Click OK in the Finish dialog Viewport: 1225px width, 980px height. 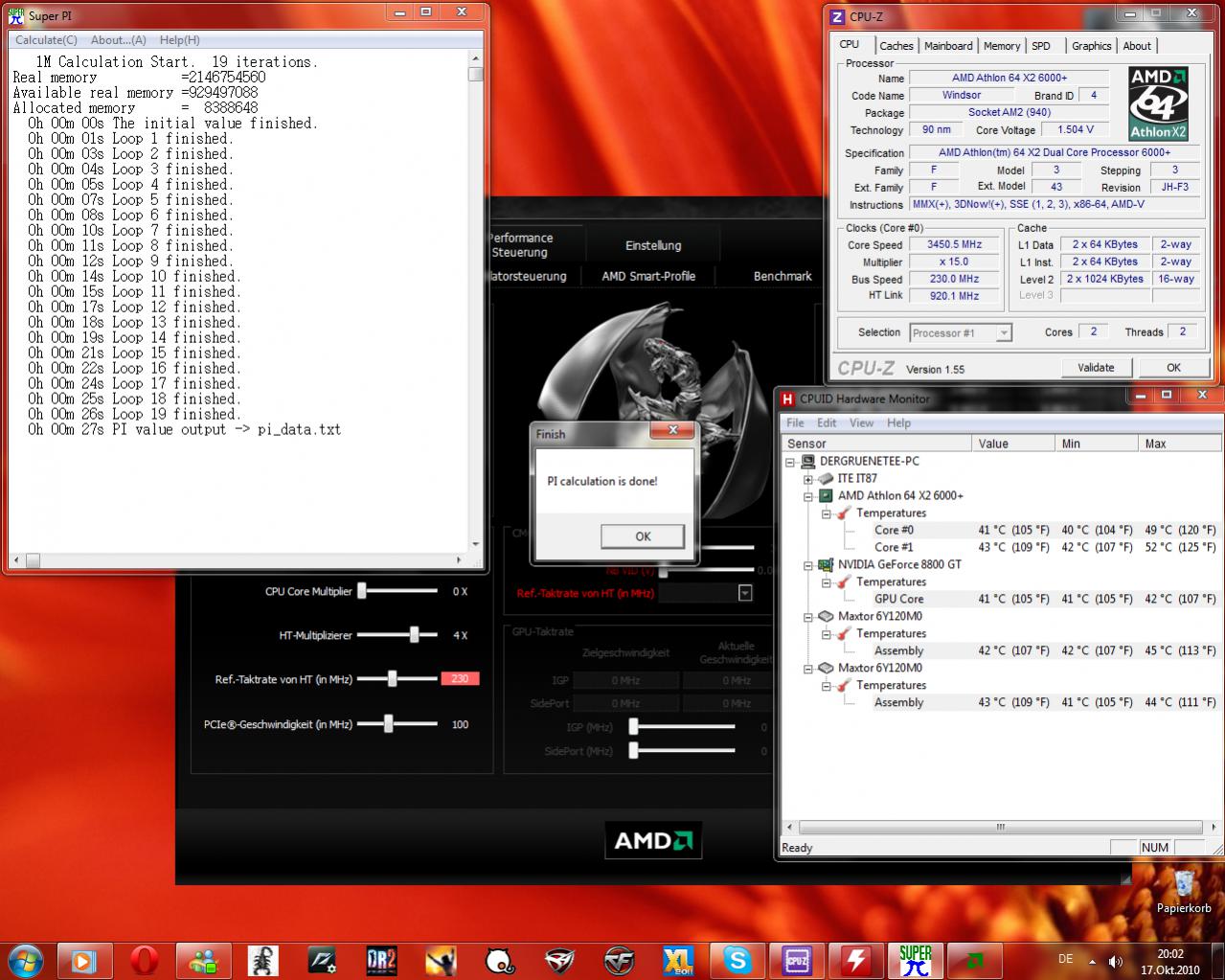pos(643,536)
